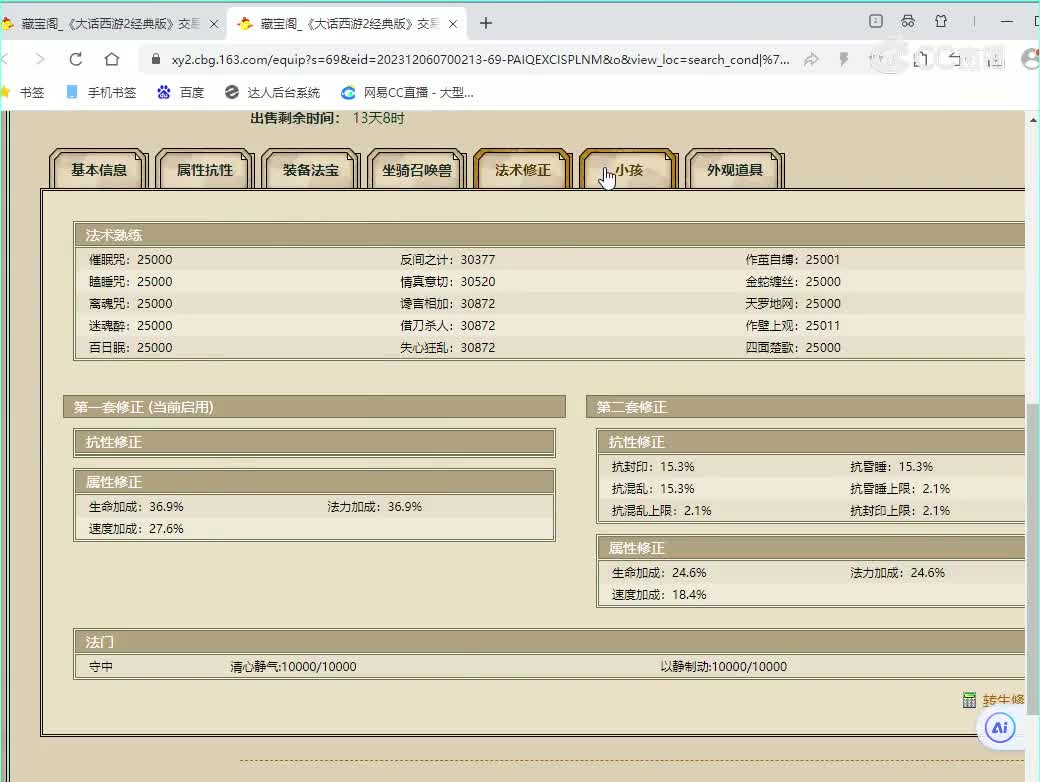Open the 书签 bookmarks star item

[24, 92]
